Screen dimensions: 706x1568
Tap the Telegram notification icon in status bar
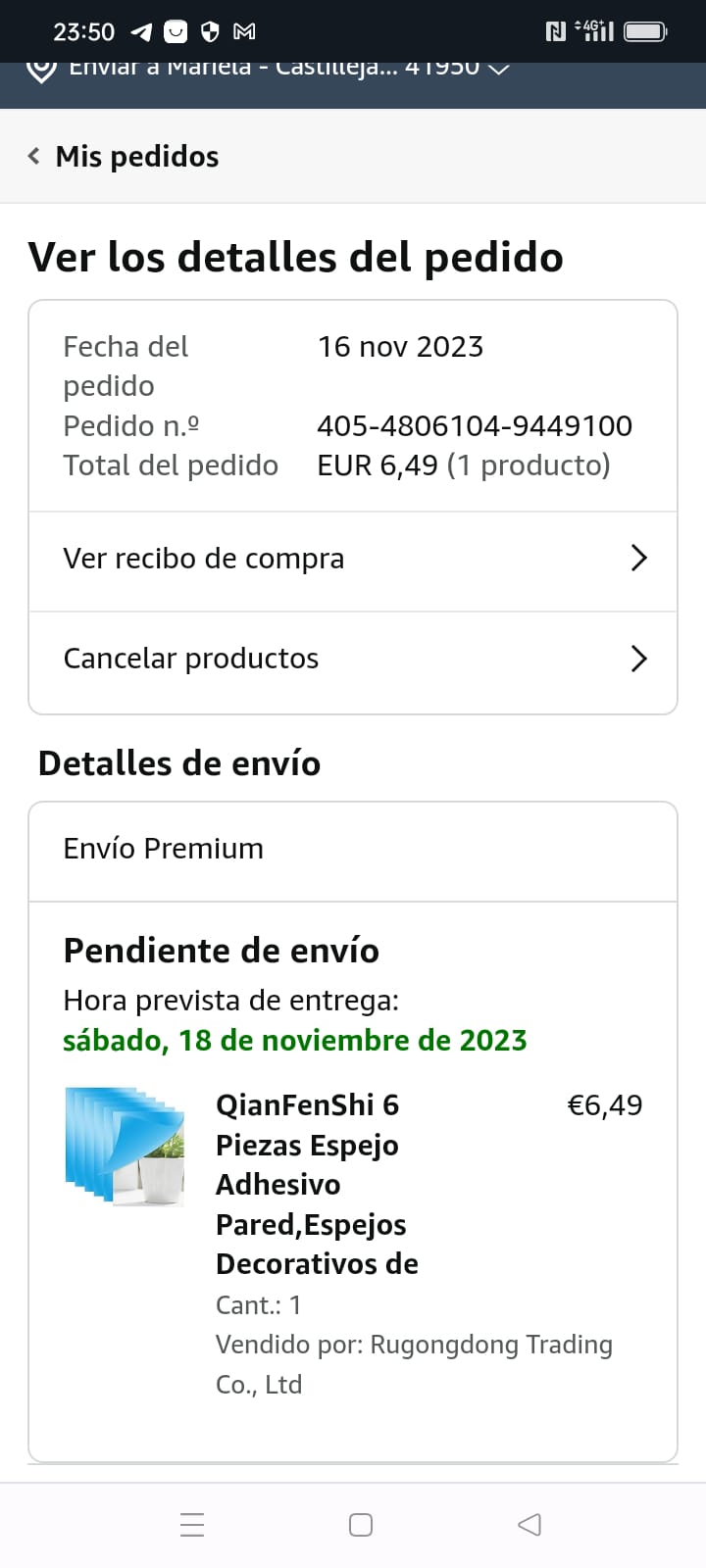tap(142, 32)
